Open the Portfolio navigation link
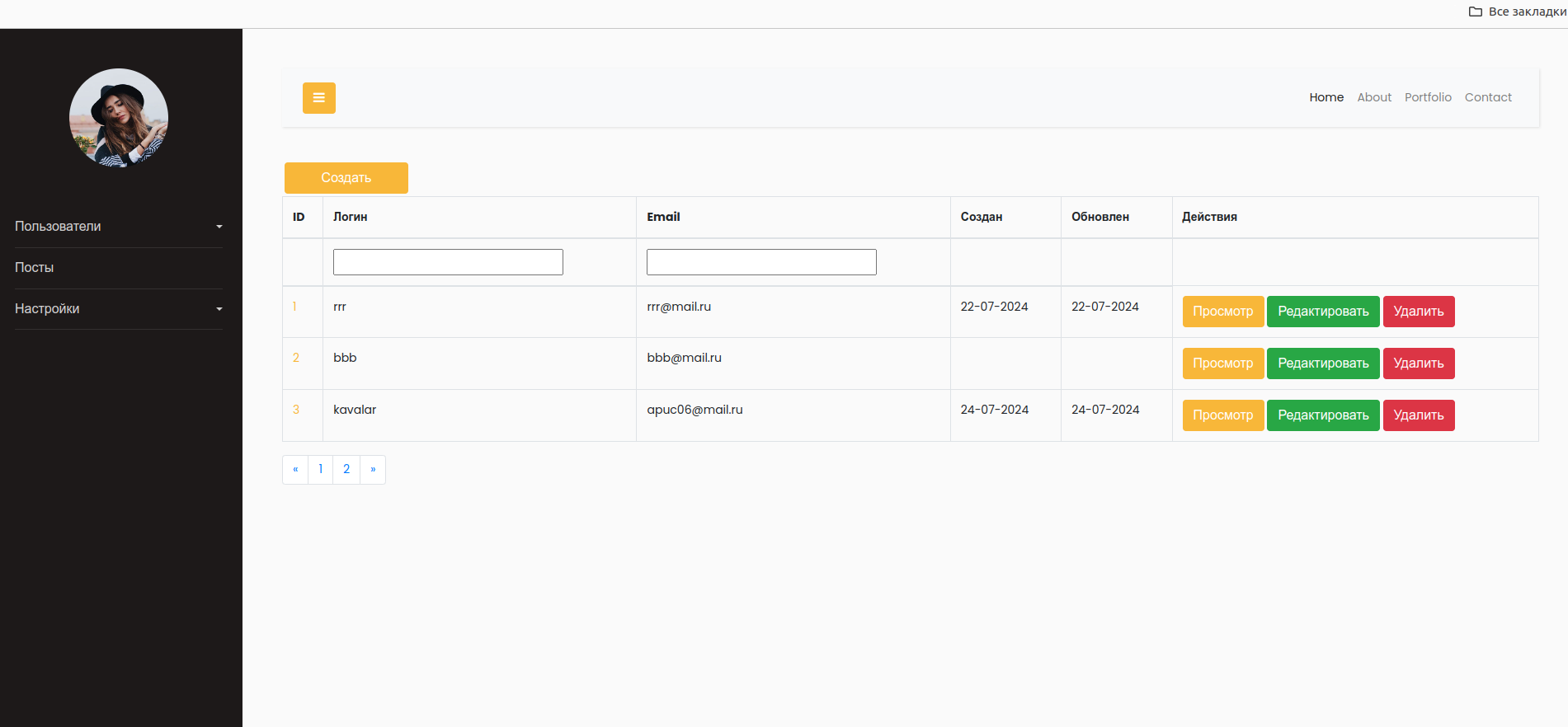The width and height of the screenshot is (1568, 727). (x=1427, y=97)
